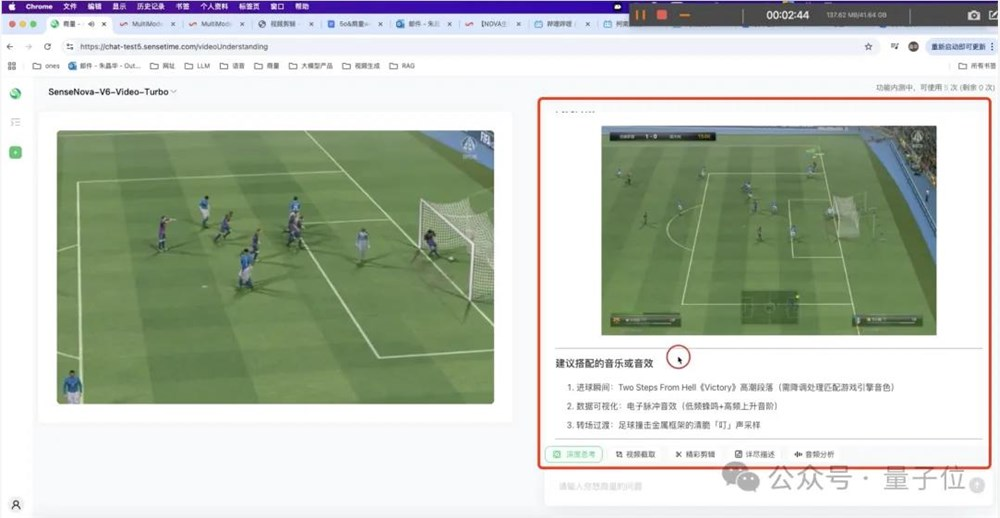Switch to the second MultiMod tab

(217, 24)
